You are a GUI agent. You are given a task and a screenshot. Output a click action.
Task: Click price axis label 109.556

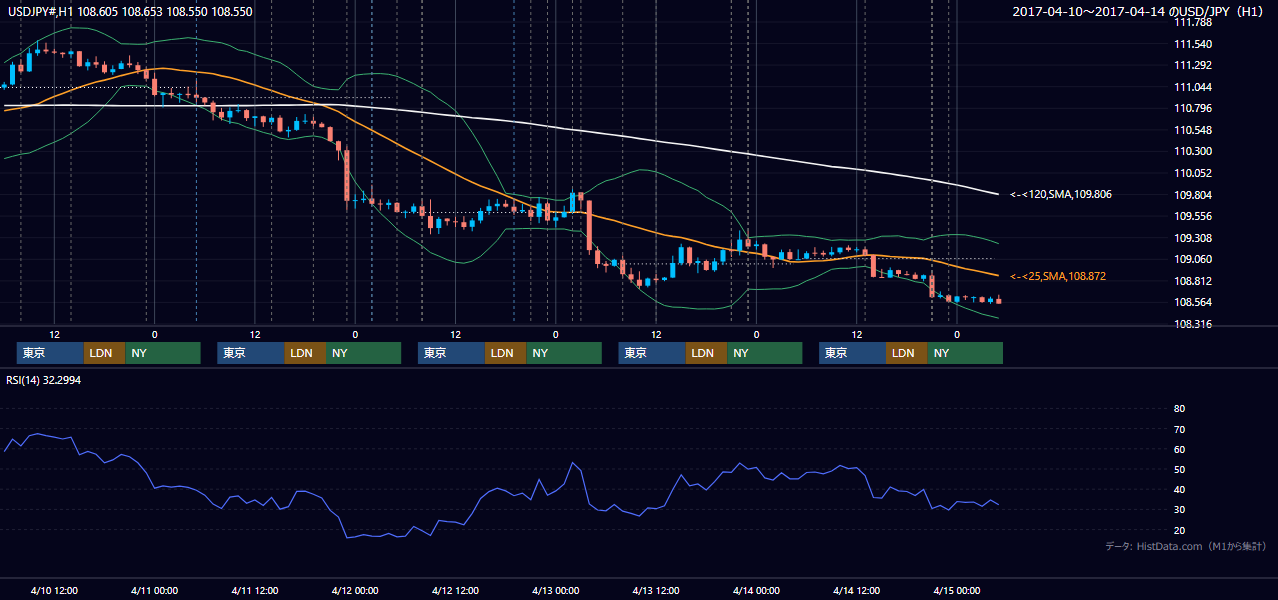coord(1193,216)
